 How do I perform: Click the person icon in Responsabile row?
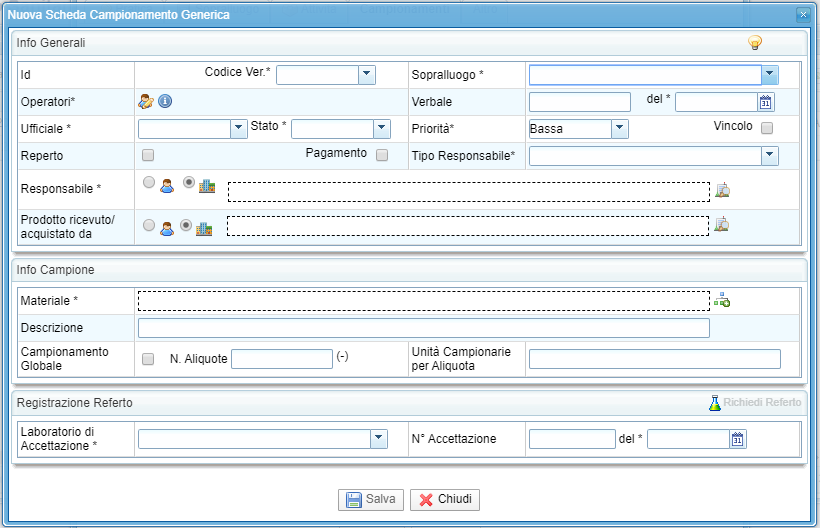coord(167,186)
